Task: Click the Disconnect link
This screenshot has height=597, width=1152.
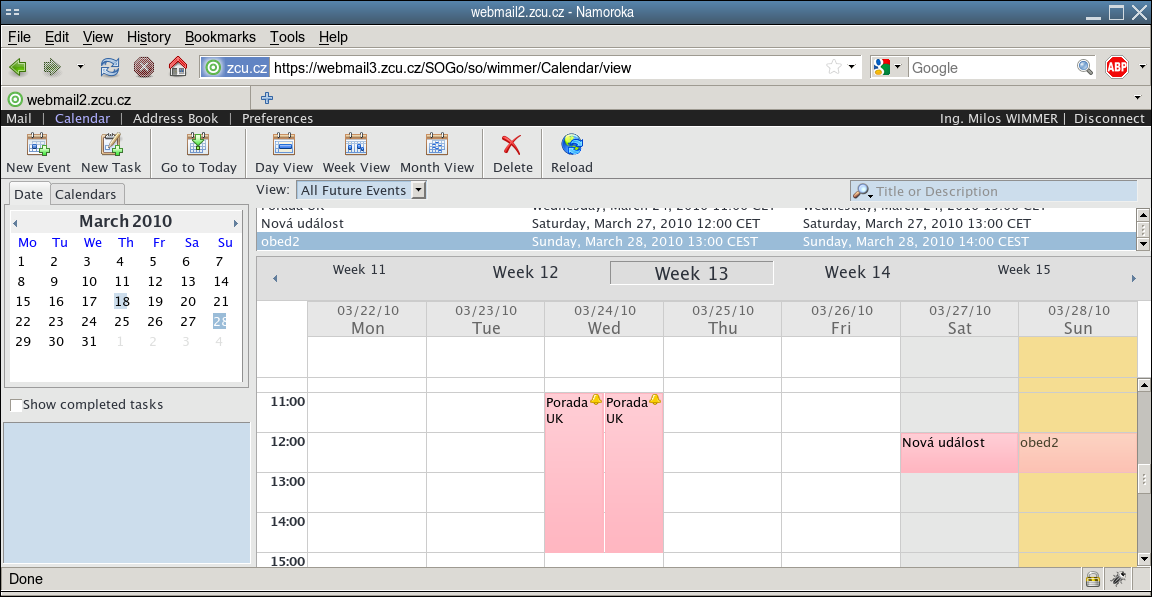Action: (x=1109, y=118)
